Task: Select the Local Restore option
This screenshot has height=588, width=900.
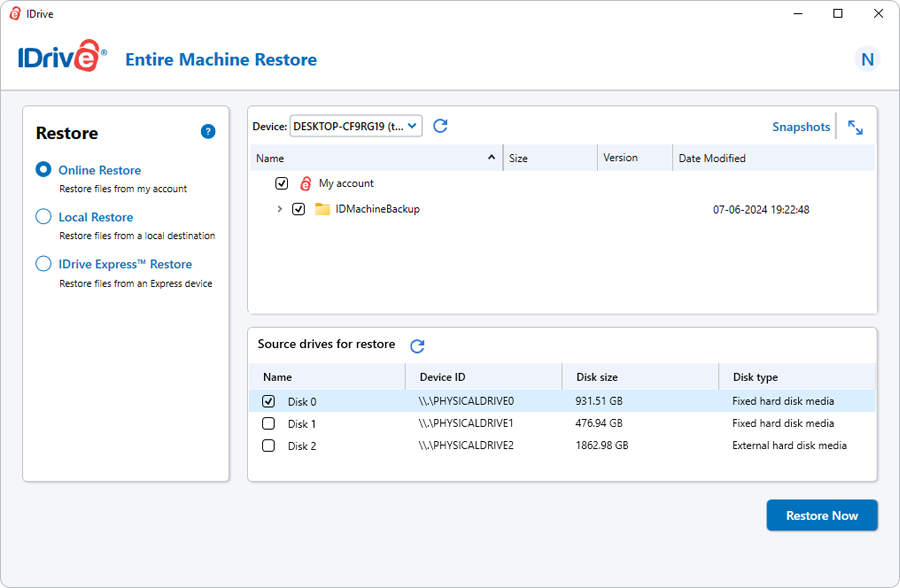Action: click(43, 217)
